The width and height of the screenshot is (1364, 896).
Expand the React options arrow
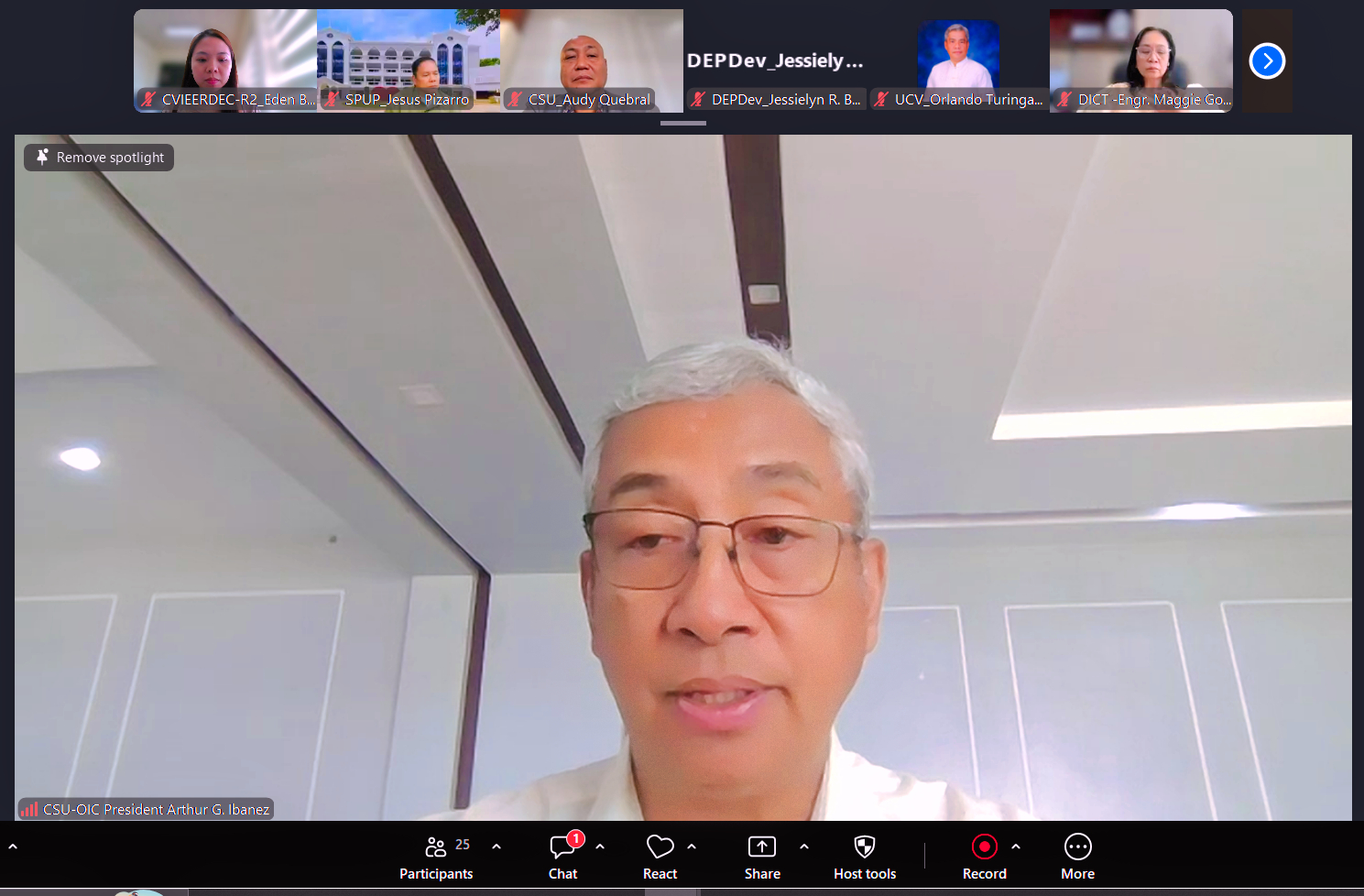pos(692,847)
